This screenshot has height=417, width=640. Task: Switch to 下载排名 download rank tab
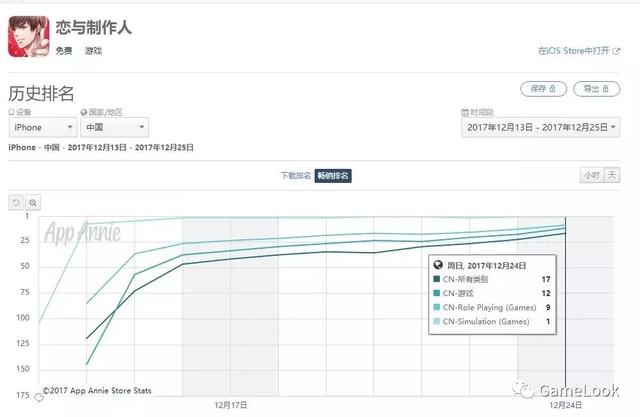[296, 175]
